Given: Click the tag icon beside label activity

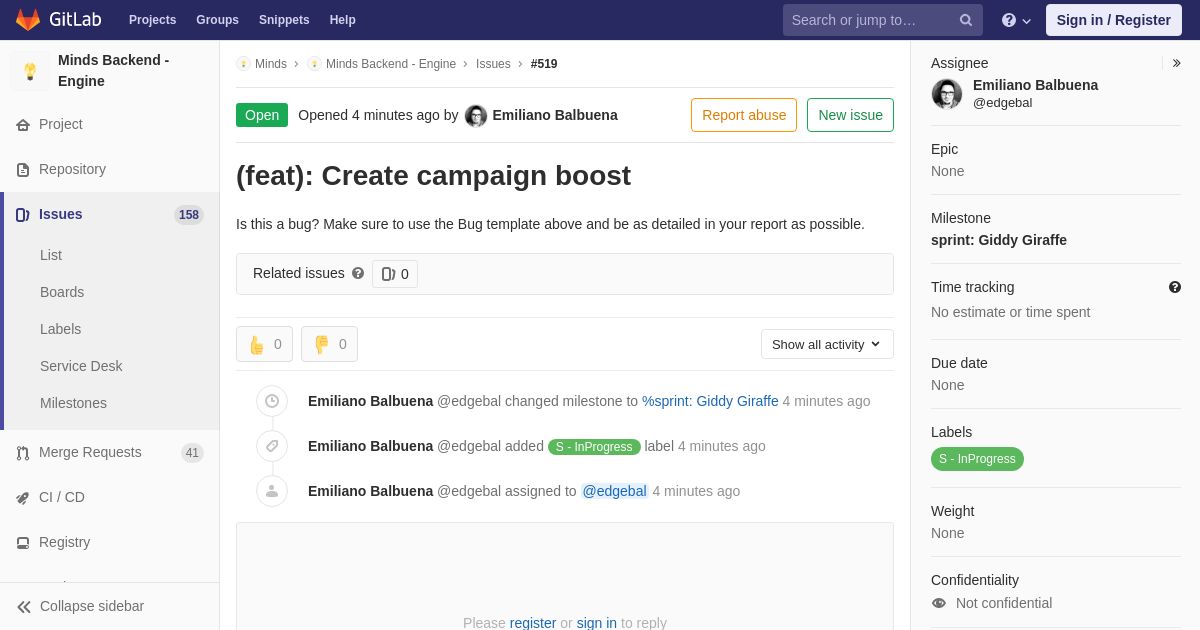Looking at the screenshot, I should [x=272, y=446].
